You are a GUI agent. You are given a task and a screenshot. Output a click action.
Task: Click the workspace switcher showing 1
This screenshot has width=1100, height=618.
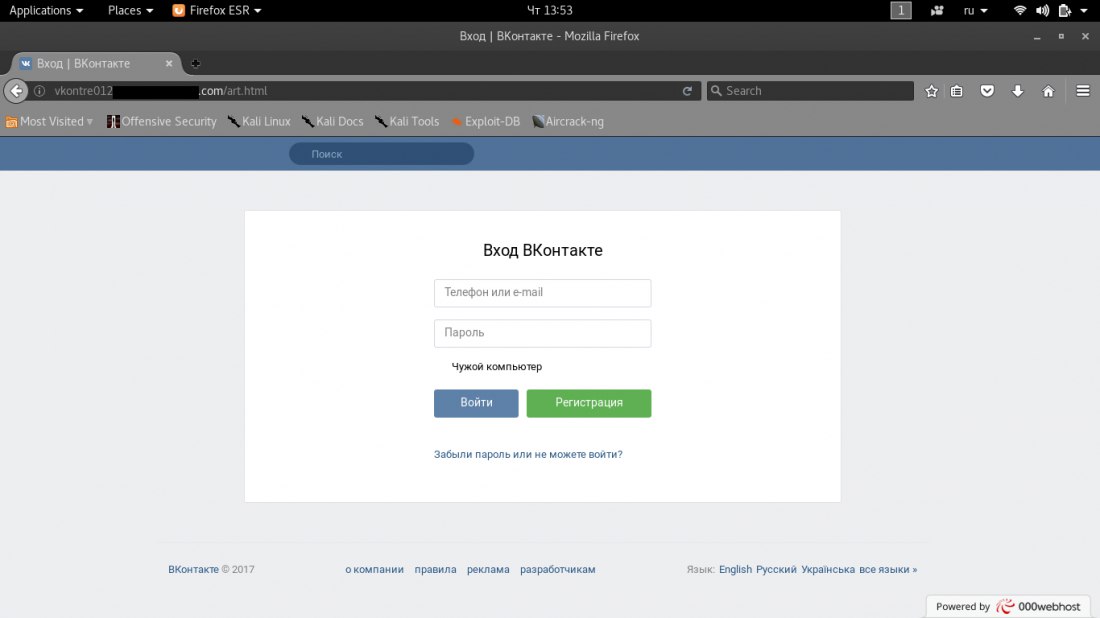coord(901,11)
